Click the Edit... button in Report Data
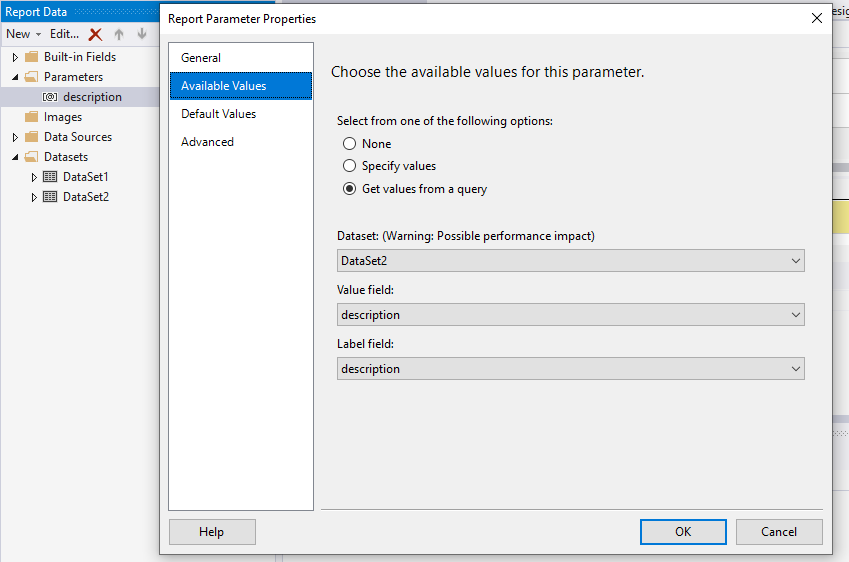The image size is (849, 562). [x=64, y=34]
